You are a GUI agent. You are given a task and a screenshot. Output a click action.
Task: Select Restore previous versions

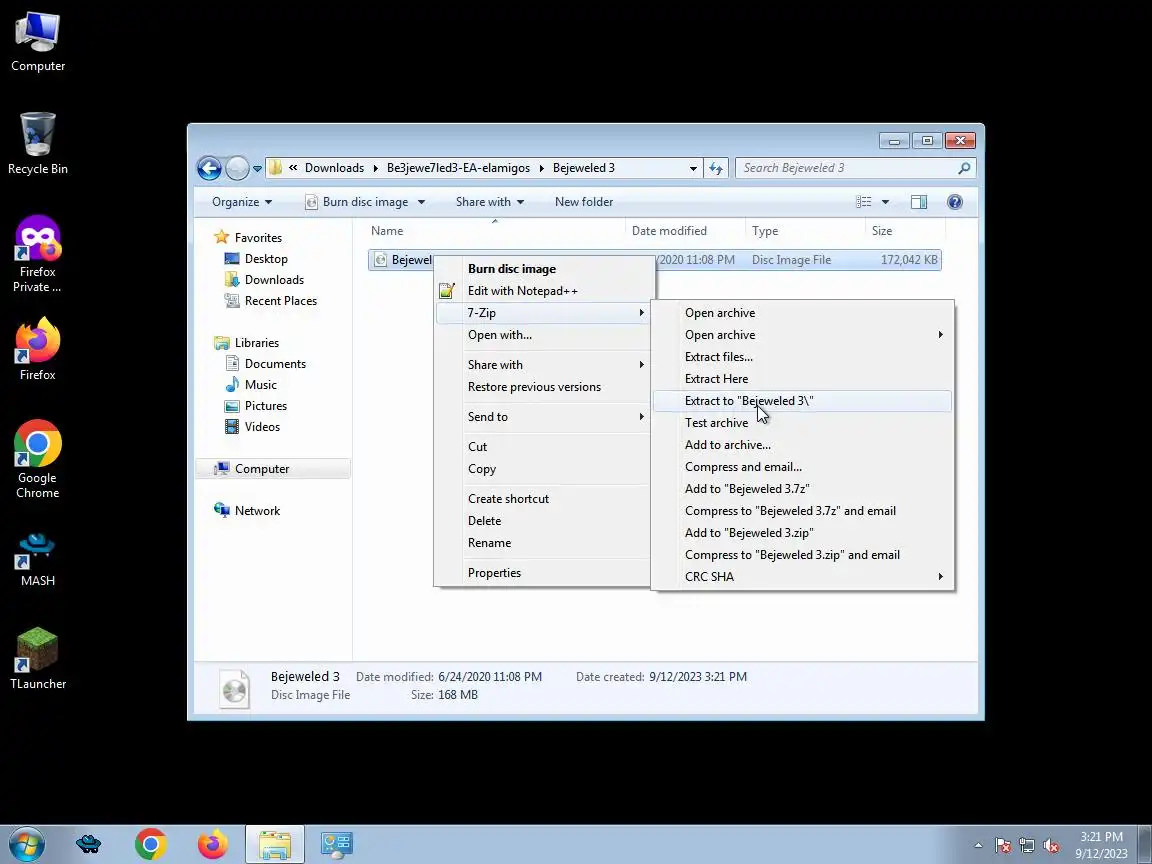[542, 387]
